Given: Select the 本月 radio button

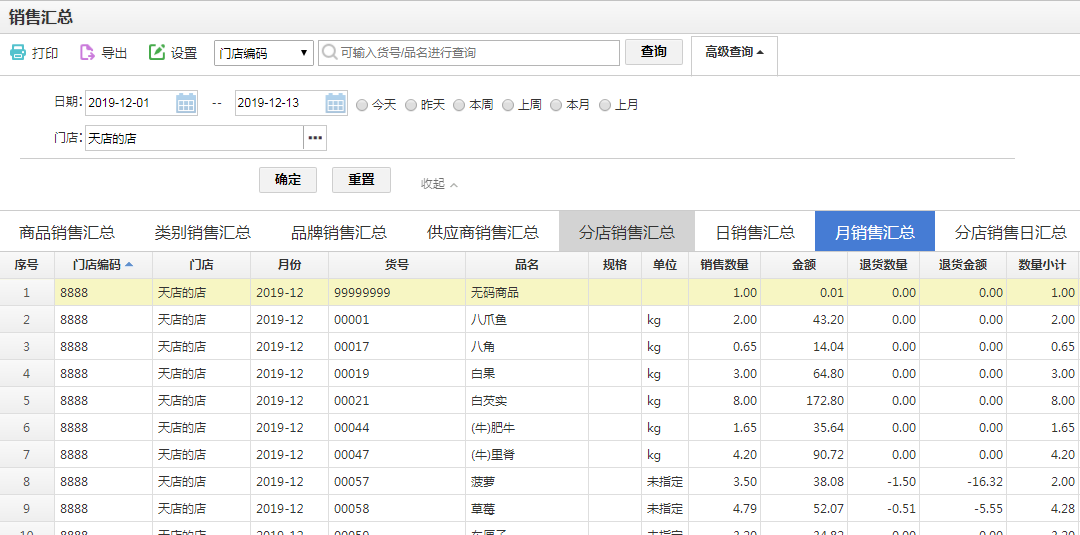Looking at the screenshot, I should pyautogui.click(x=557, y=105).
